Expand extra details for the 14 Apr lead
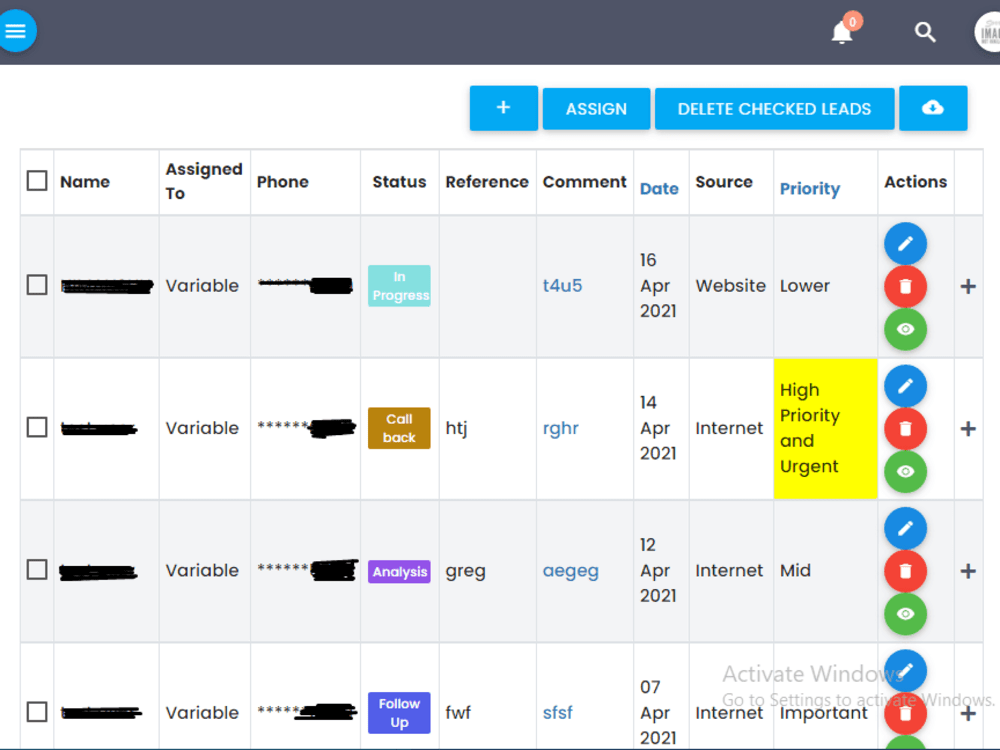Screen dimensions: 1000x750 tap(968, 428)
